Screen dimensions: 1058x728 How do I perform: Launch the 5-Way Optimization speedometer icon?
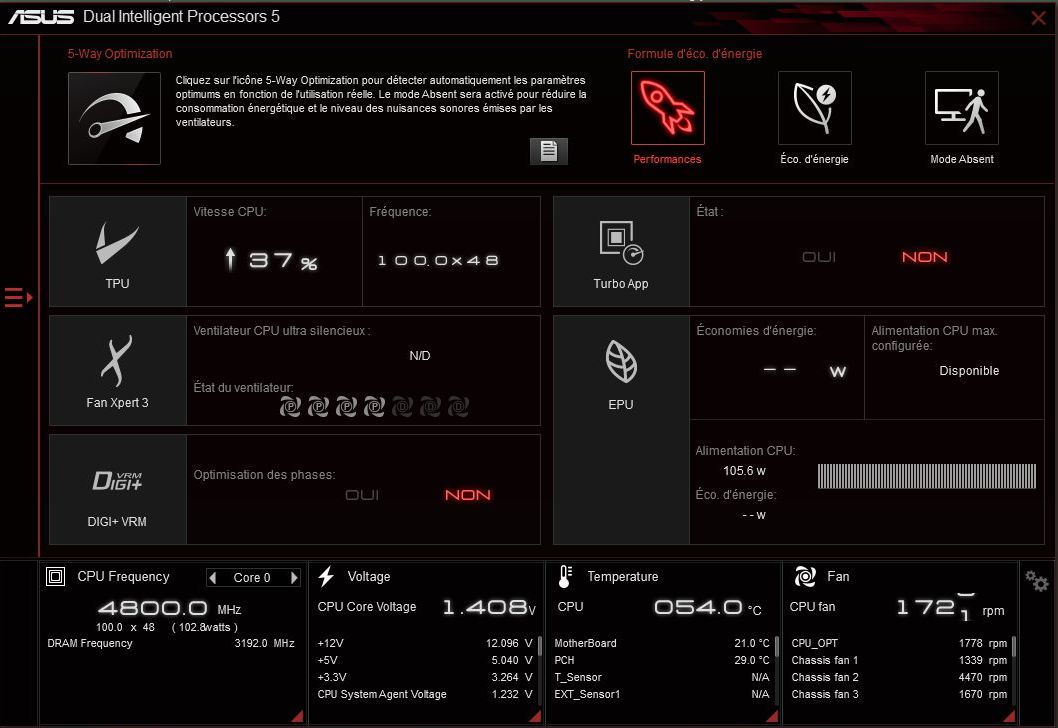114,118
